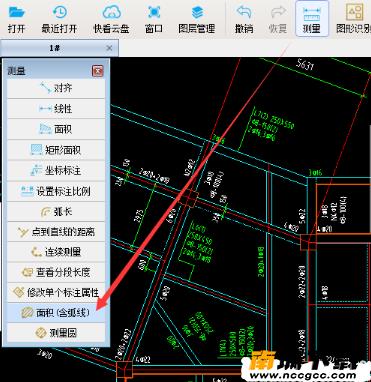Image resolution: width=371 pixels, height=382 pixels.
Task: Select 点到直线的距离 point-to-line distance tool
Action: 56,232
